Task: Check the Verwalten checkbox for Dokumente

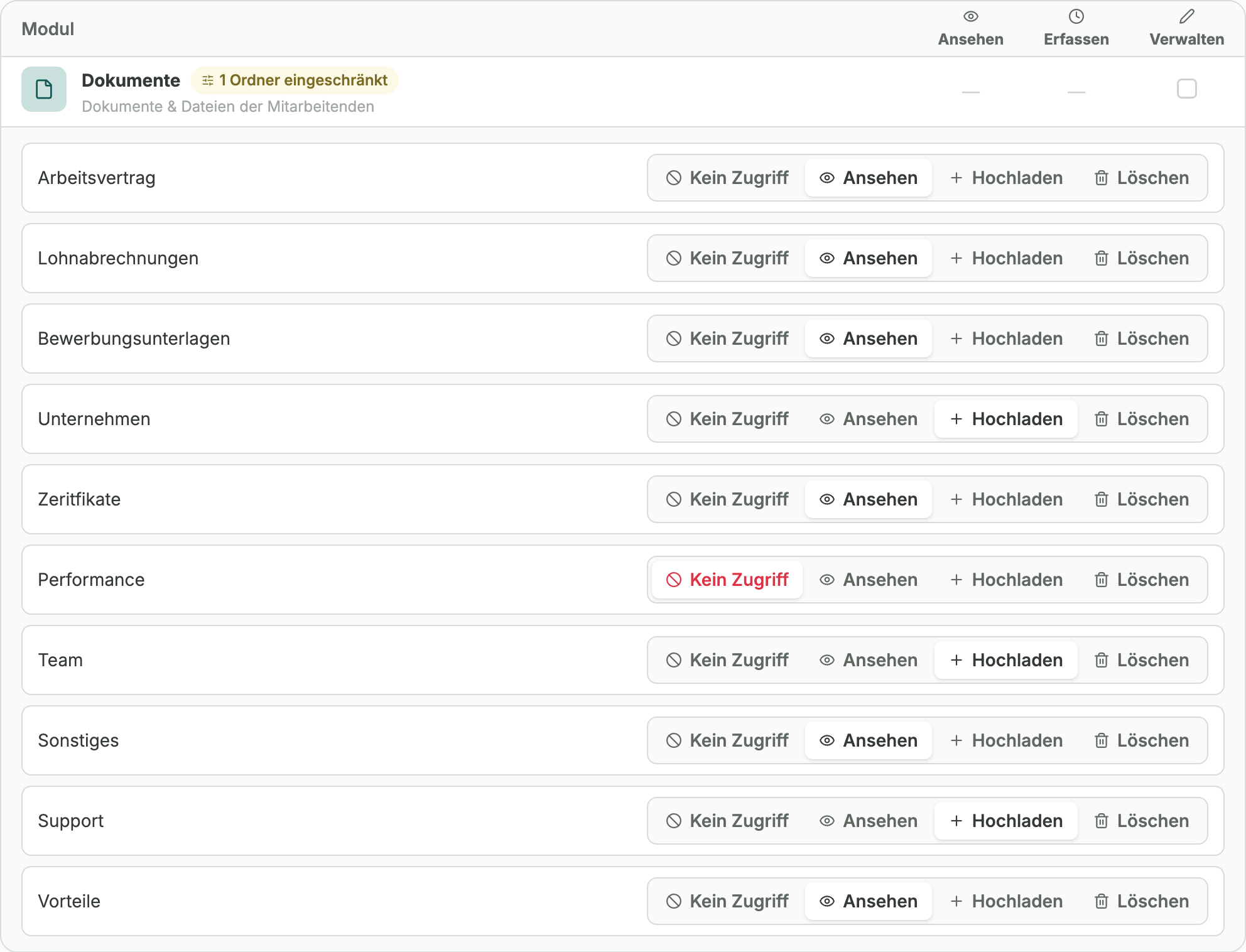Action: tap(1186, 89)
